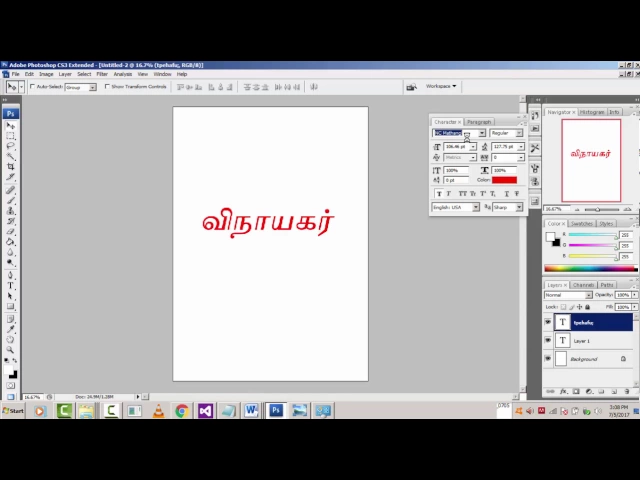Click the red text Color swatch
Image resolution: width=640 pixels, height=480 pixels.
(504, 180)
